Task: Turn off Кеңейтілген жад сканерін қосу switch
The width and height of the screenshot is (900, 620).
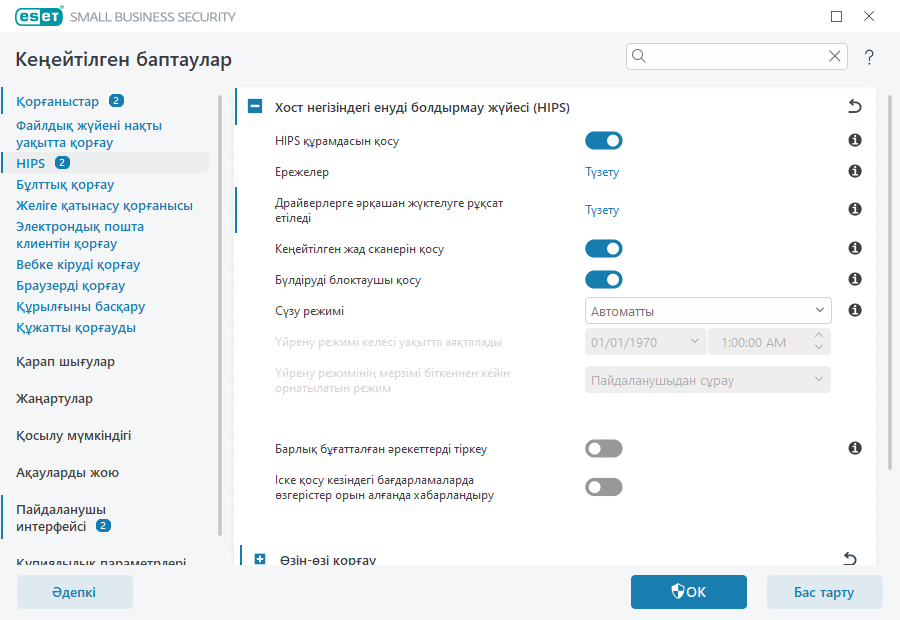Action: coord(603,248)
